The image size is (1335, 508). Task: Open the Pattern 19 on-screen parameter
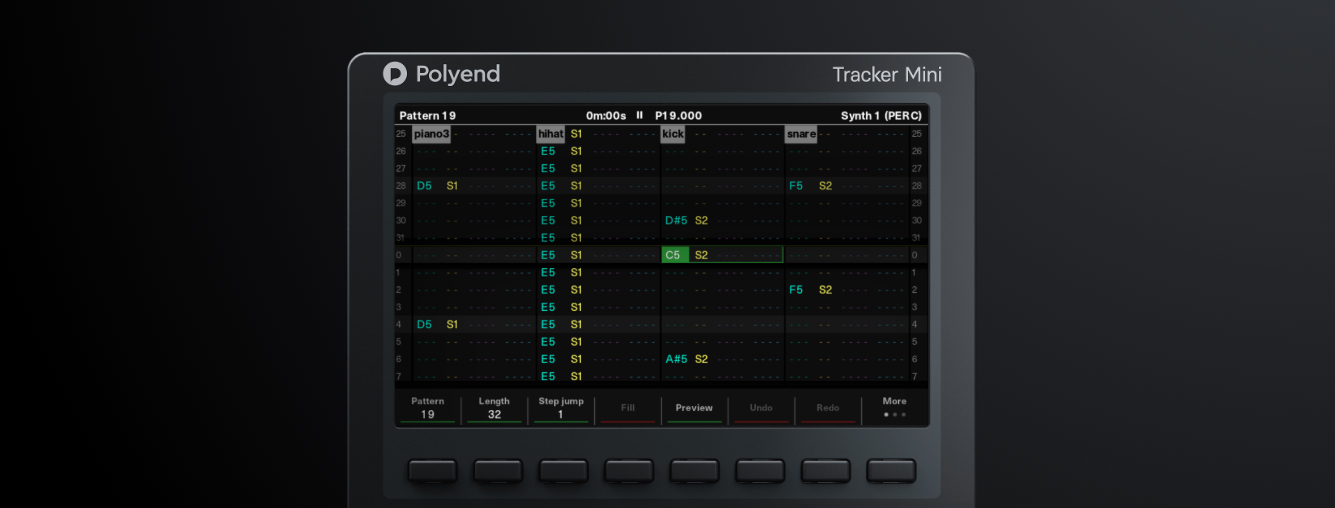[x=427, y=408]
